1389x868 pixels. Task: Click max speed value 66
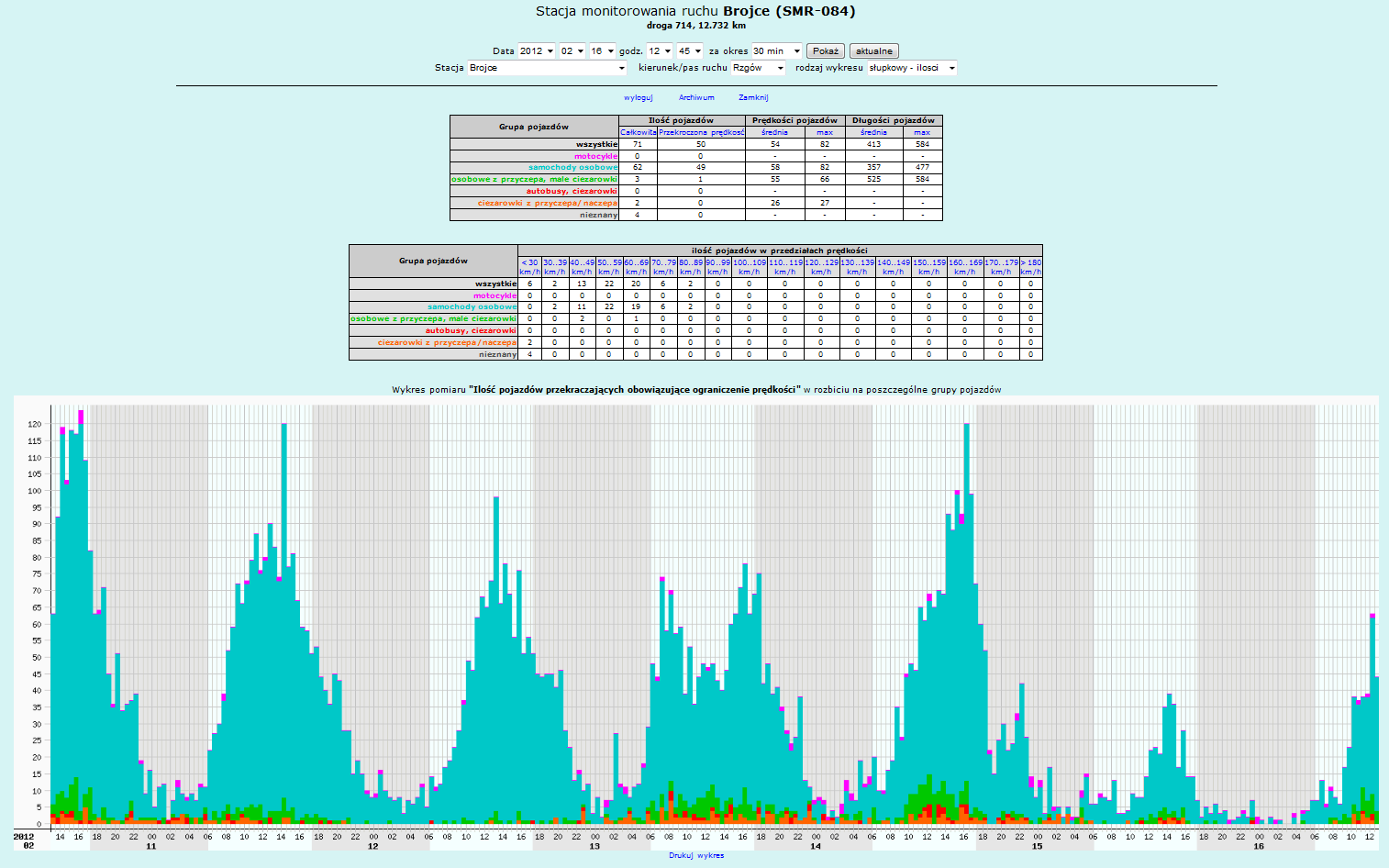pos(825,179)
